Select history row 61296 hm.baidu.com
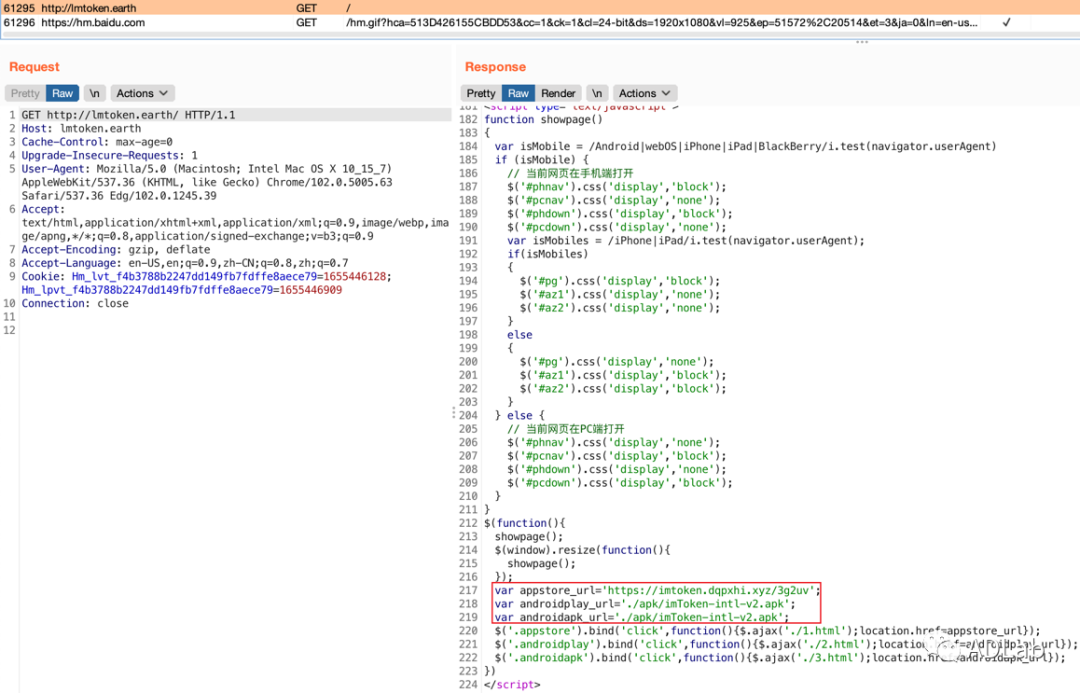Screen dimensions: 1080x693 [x=90, y=22]
